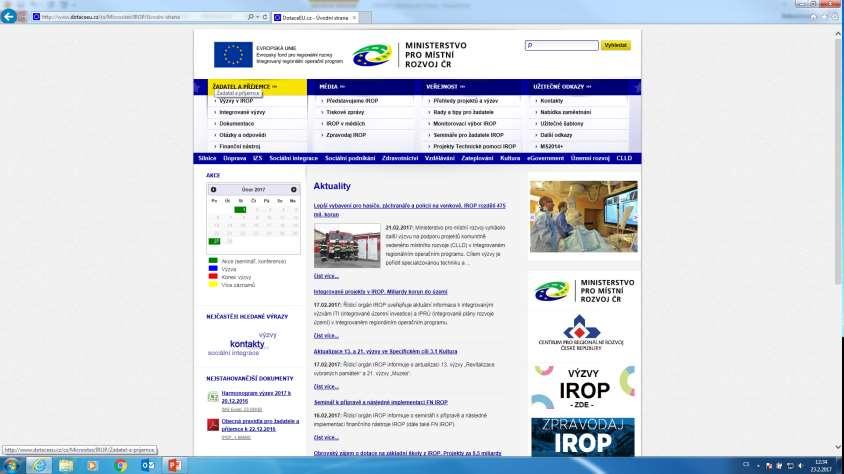Select Přehledy projektů a výzev entry
The image size is (844, 474).
466,101
